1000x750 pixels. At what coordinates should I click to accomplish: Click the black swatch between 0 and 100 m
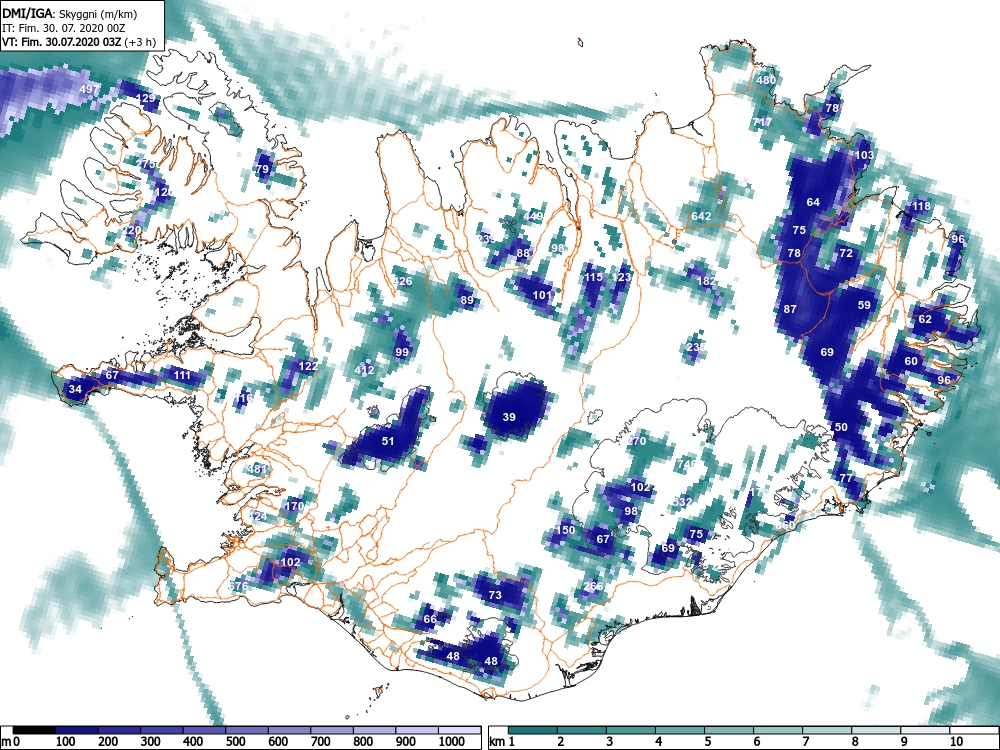click(34, 730)
